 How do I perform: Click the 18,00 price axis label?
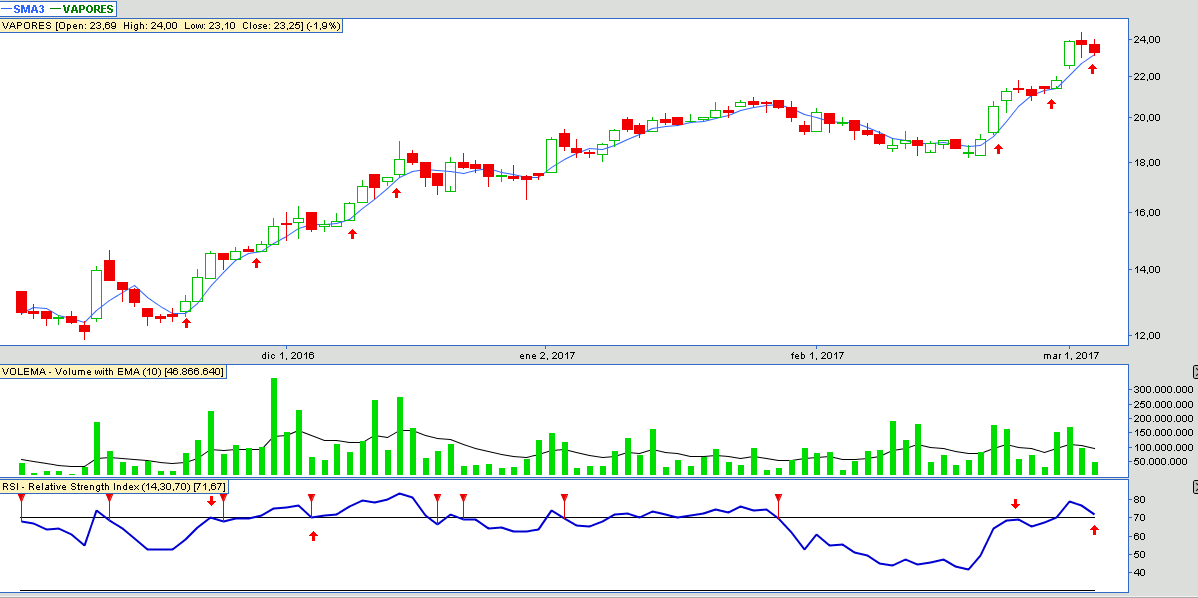tap(1148, 163)
